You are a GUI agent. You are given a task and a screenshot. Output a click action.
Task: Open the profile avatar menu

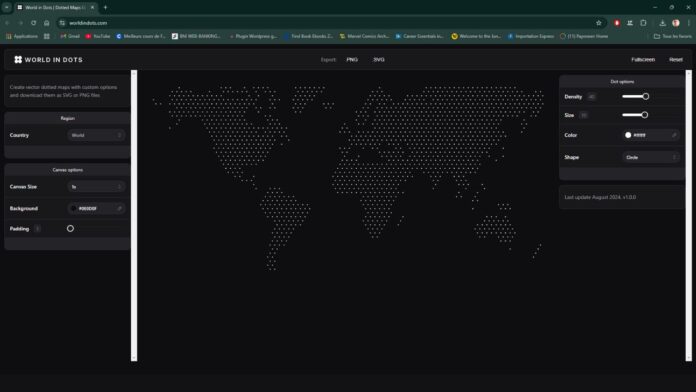click(676, 23)
